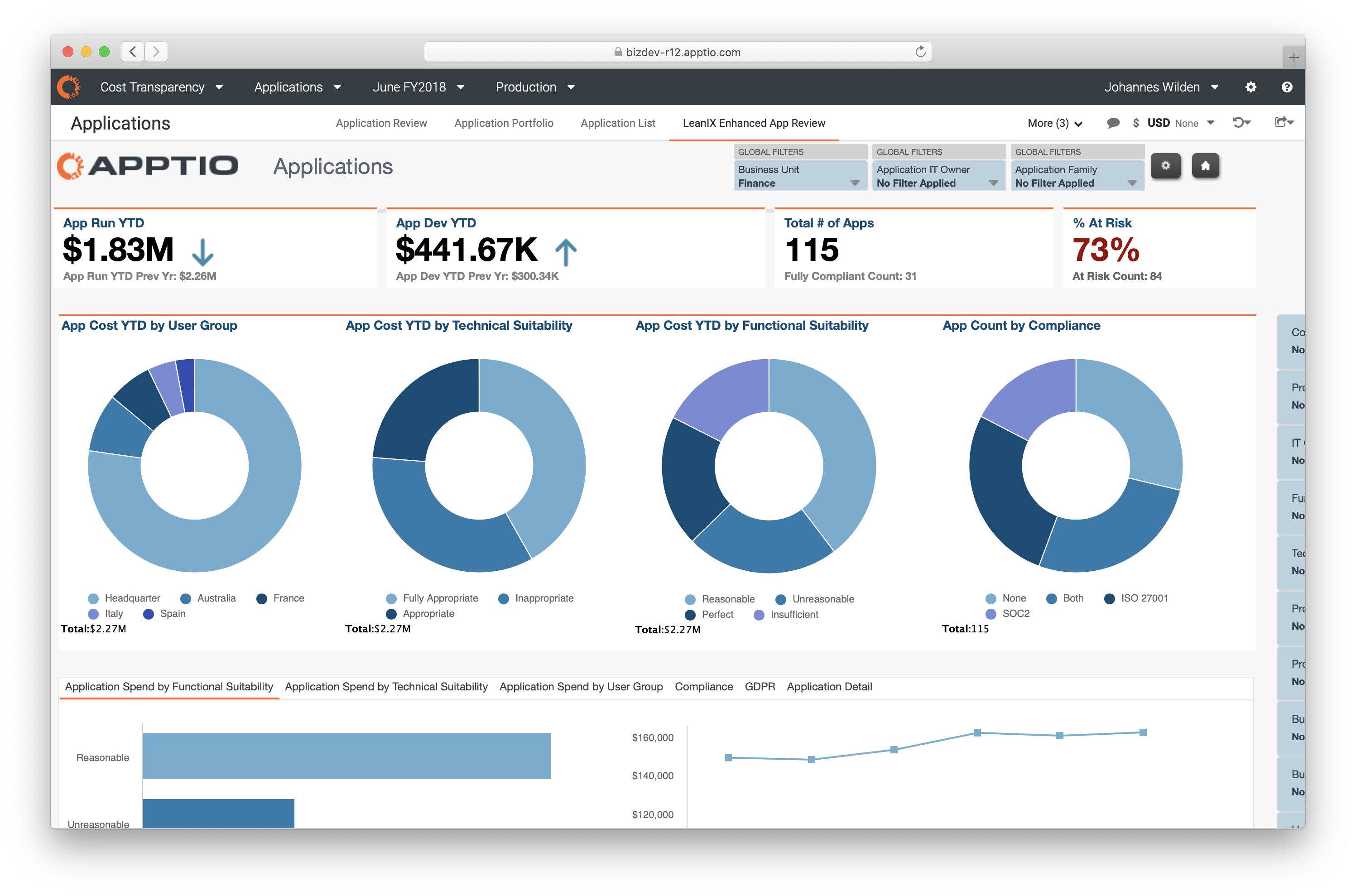Open the Business Unit Finance filter dropdown

tap(799, 177)
